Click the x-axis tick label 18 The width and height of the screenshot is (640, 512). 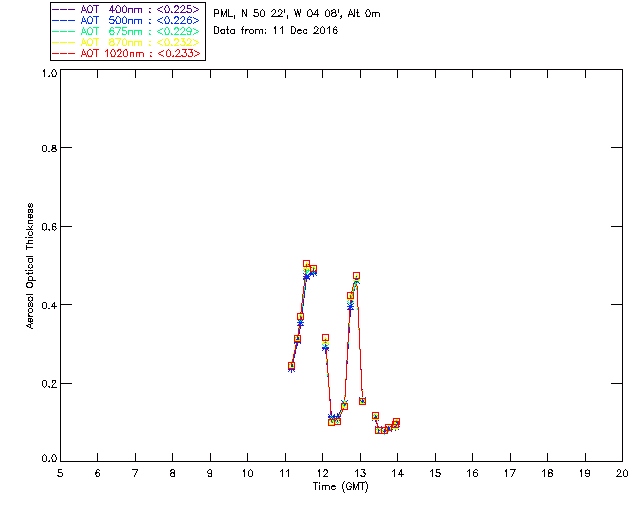click(547, 473)
